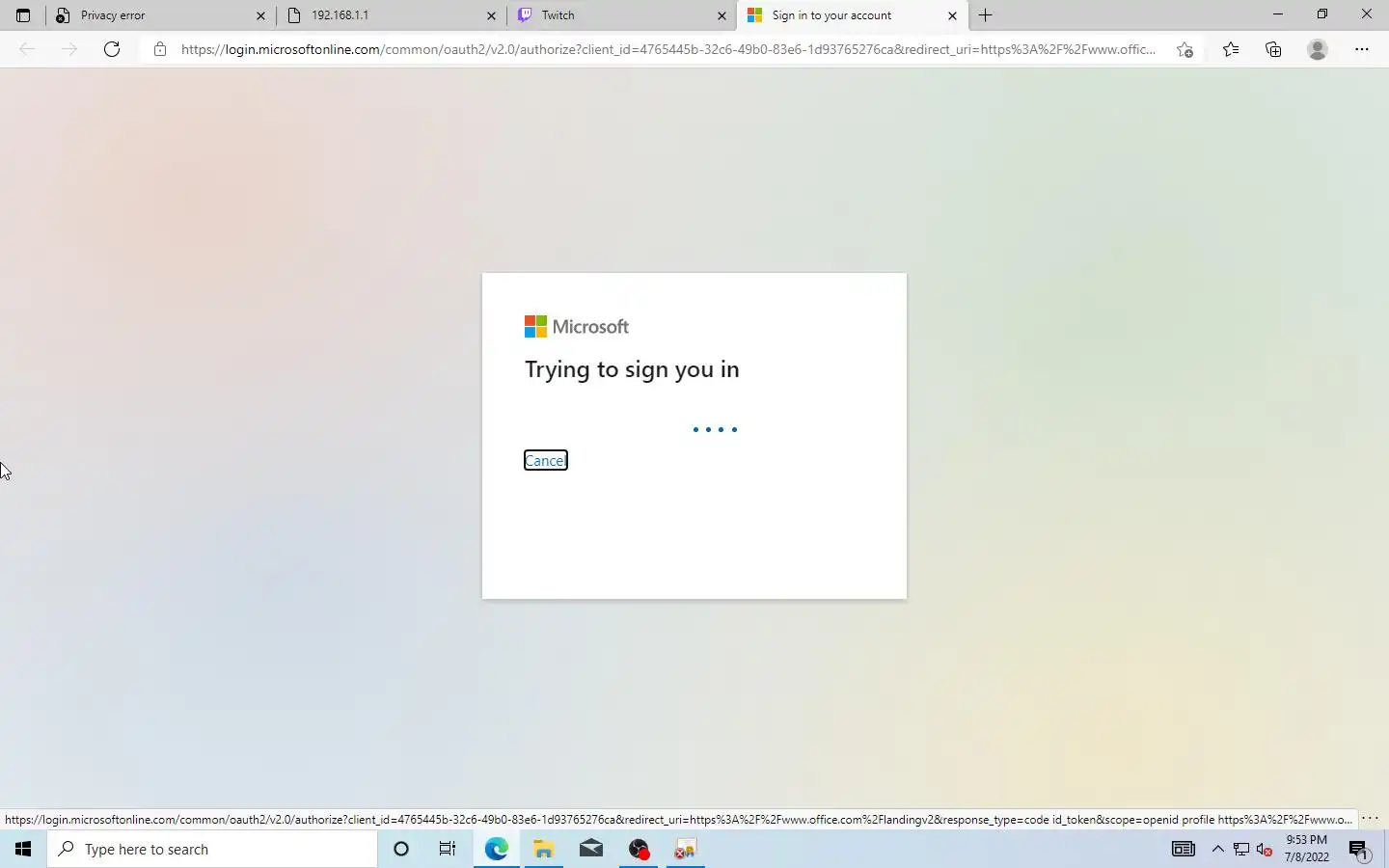The width and height of the screenshot is (1389, 868).
Task: Click the address bar URL
Action: pos(668,49)
